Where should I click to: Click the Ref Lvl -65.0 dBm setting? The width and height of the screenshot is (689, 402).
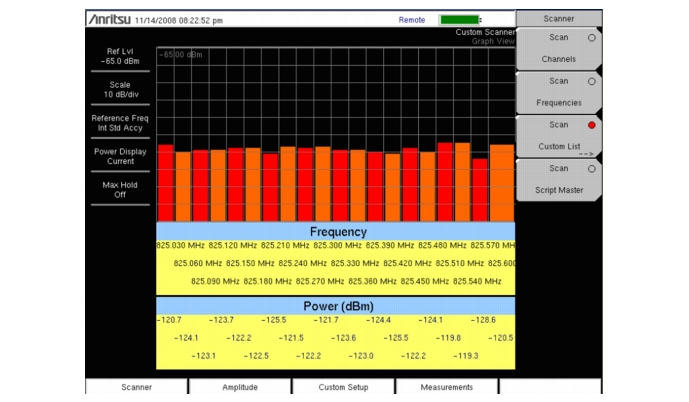tap(120, 56)
